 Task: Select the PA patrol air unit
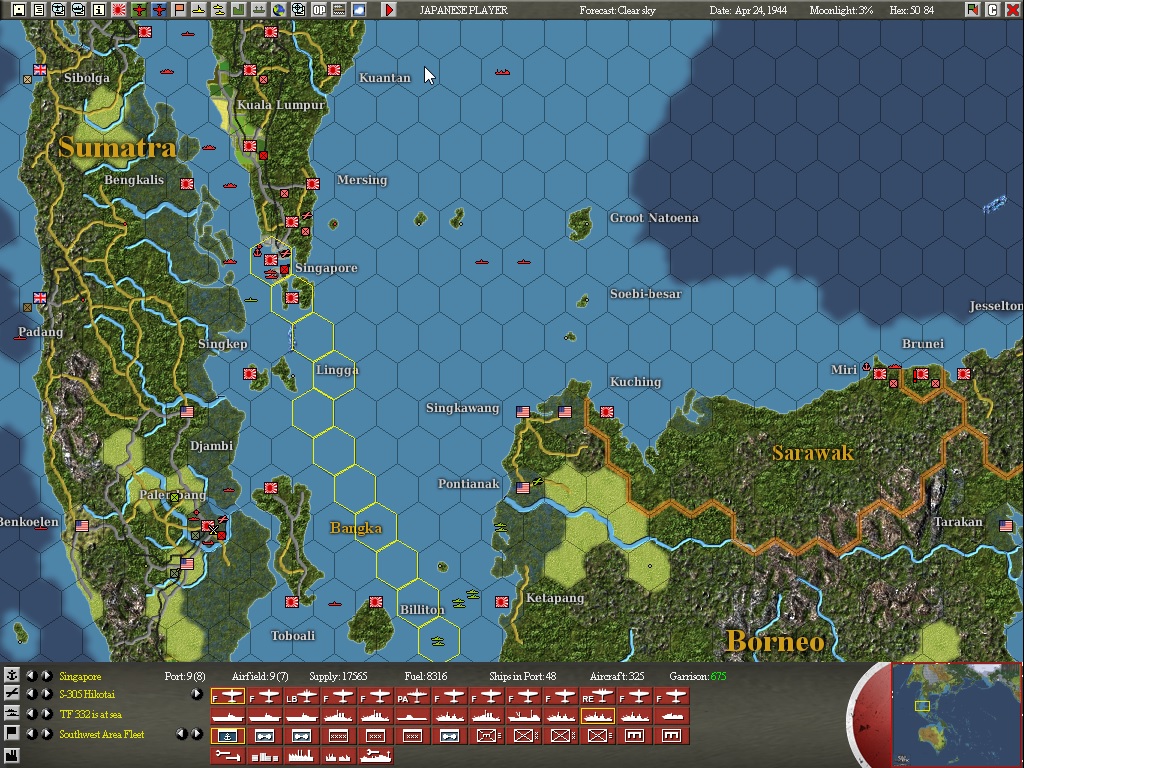(412, 696)
